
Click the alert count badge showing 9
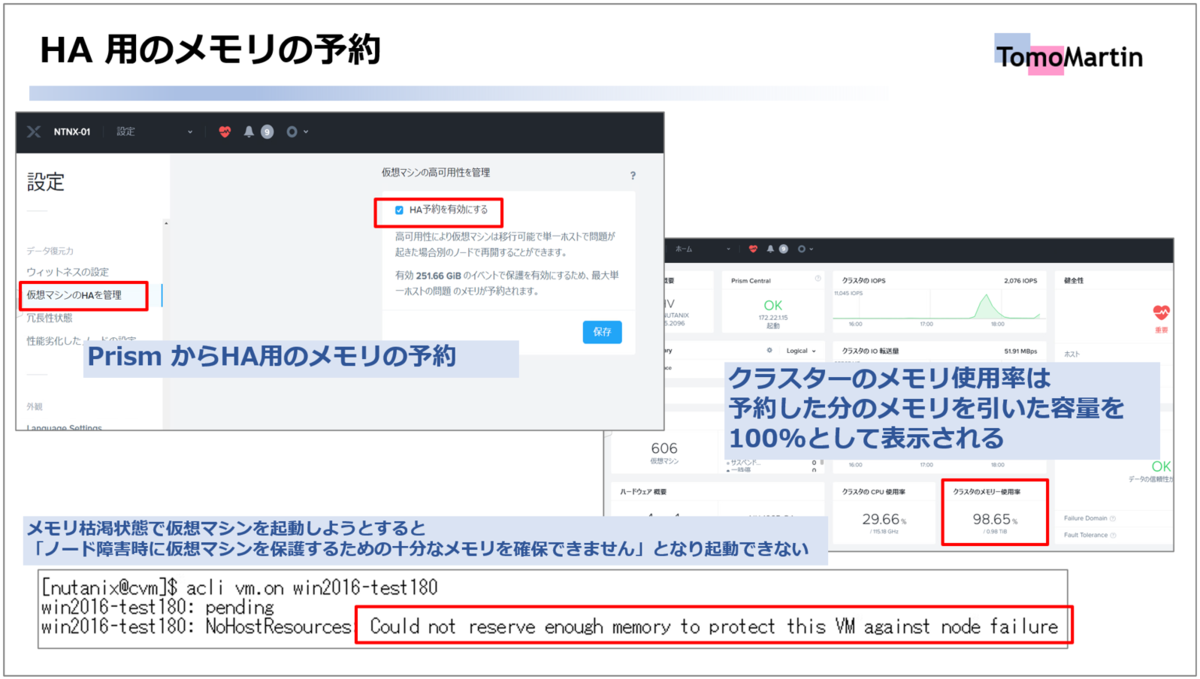tap(267, 131)
